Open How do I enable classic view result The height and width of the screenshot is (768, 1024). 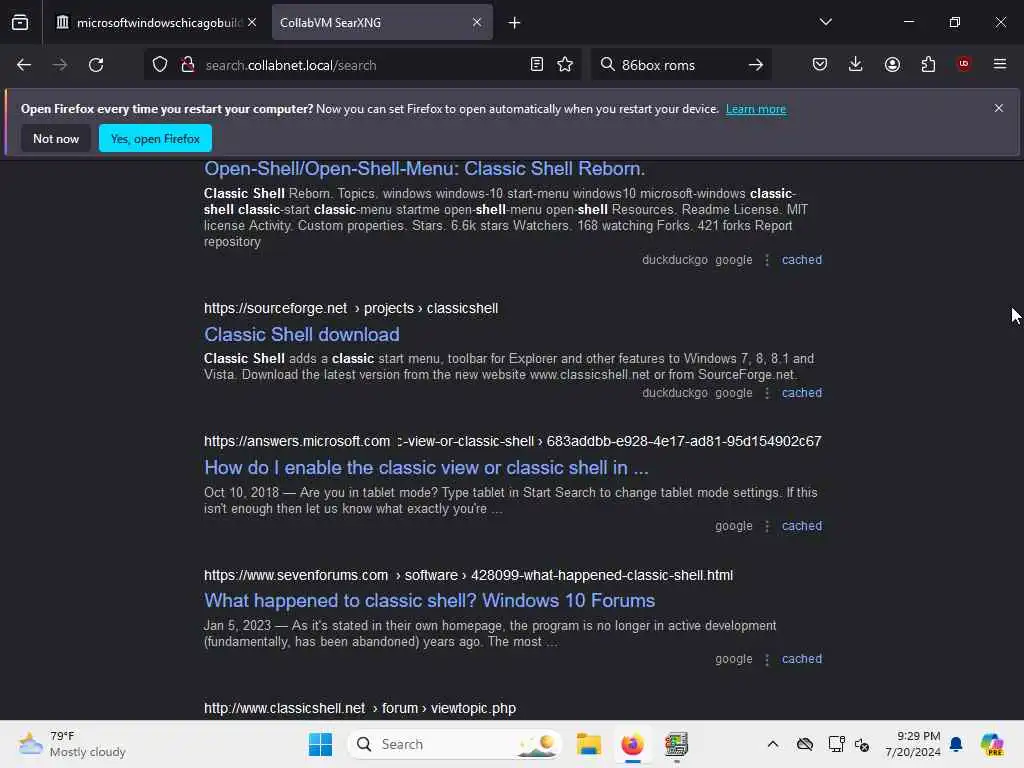tap(426, 468)
